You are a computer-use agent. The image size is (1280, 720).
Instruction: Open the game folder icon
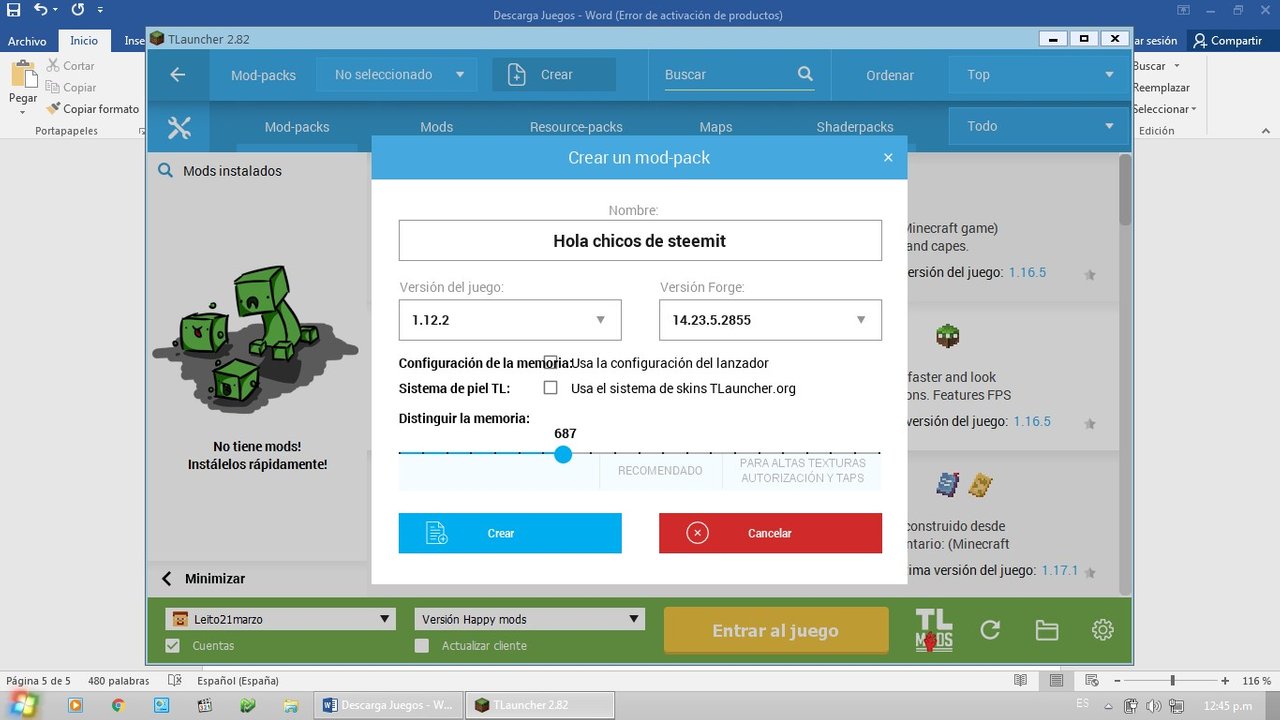pos(1047,630)
